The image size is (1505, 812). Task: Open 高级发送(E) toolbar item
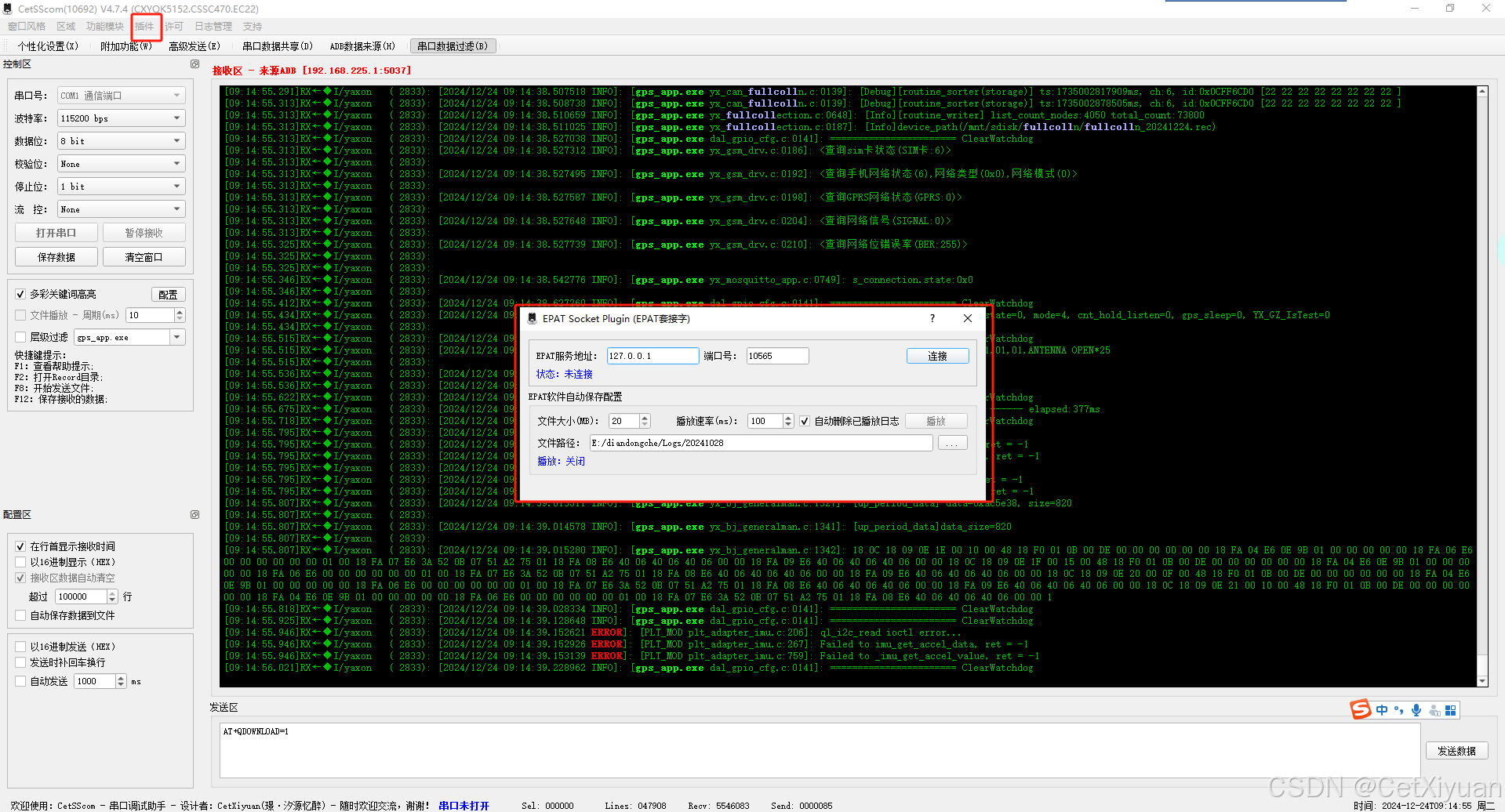[194, 46]
